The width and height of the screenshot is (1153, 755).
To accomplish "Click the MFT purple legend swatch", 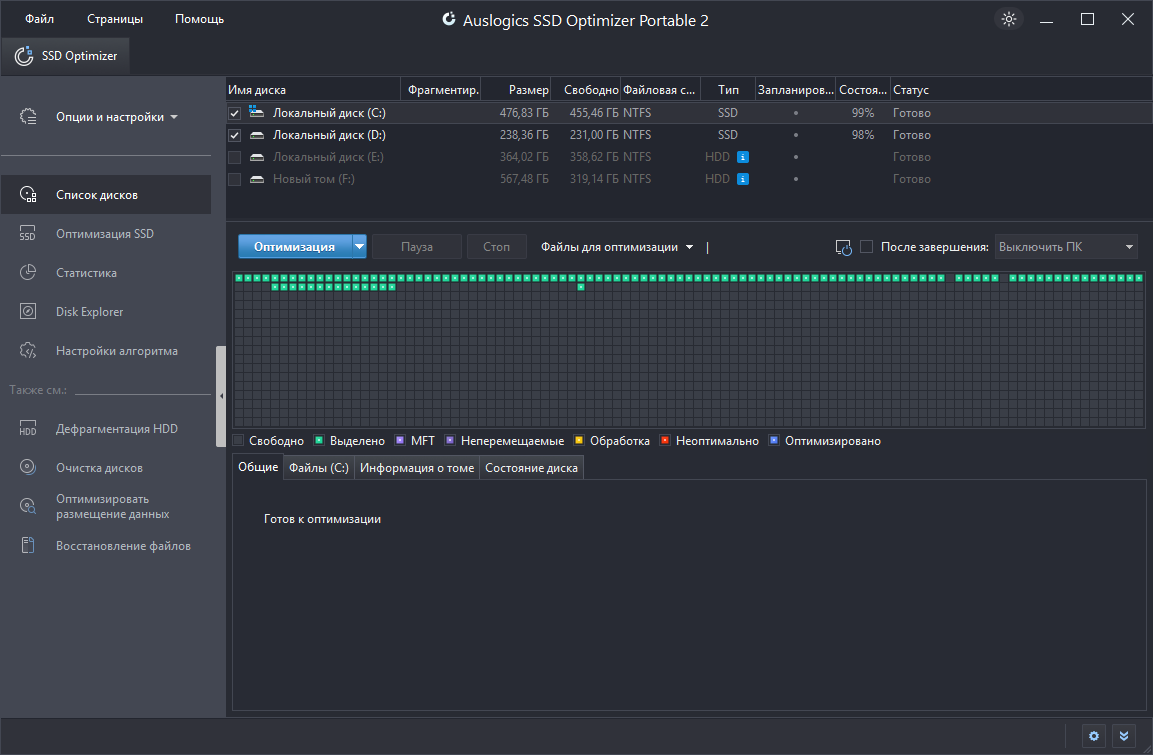I will click(400, 440).
